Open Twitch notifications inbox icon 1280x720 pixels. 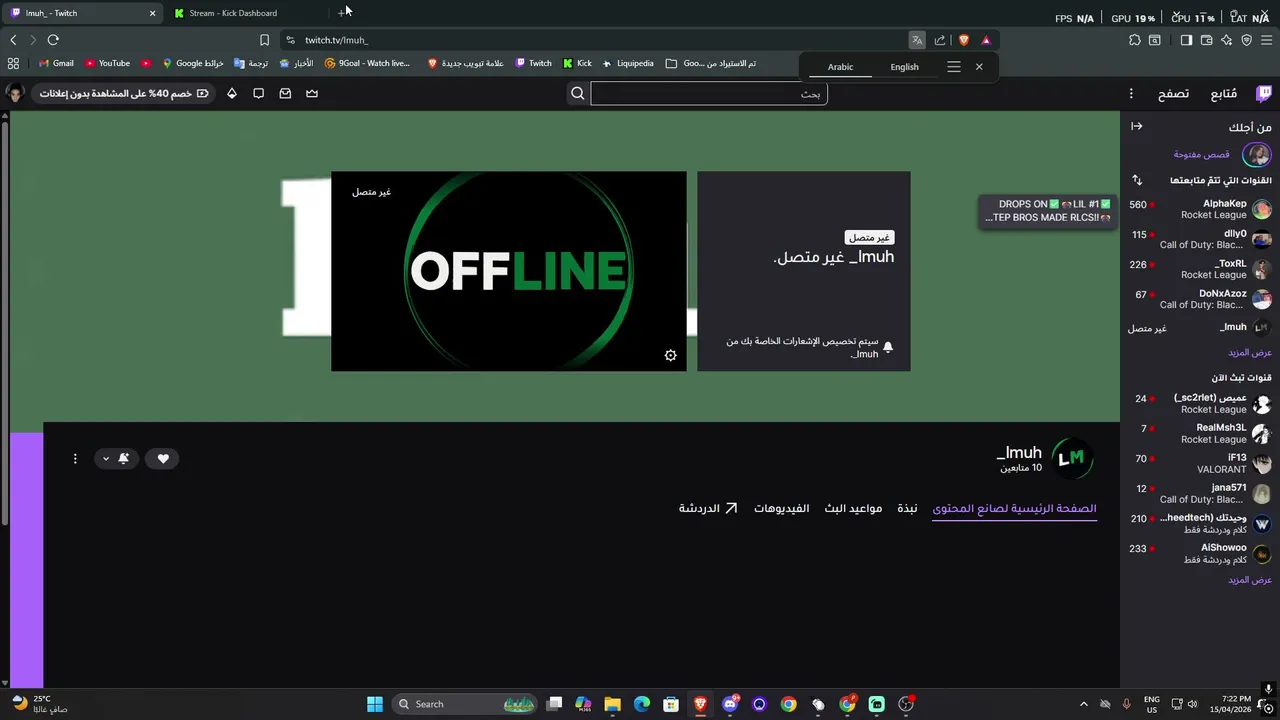tap(285, 93)
